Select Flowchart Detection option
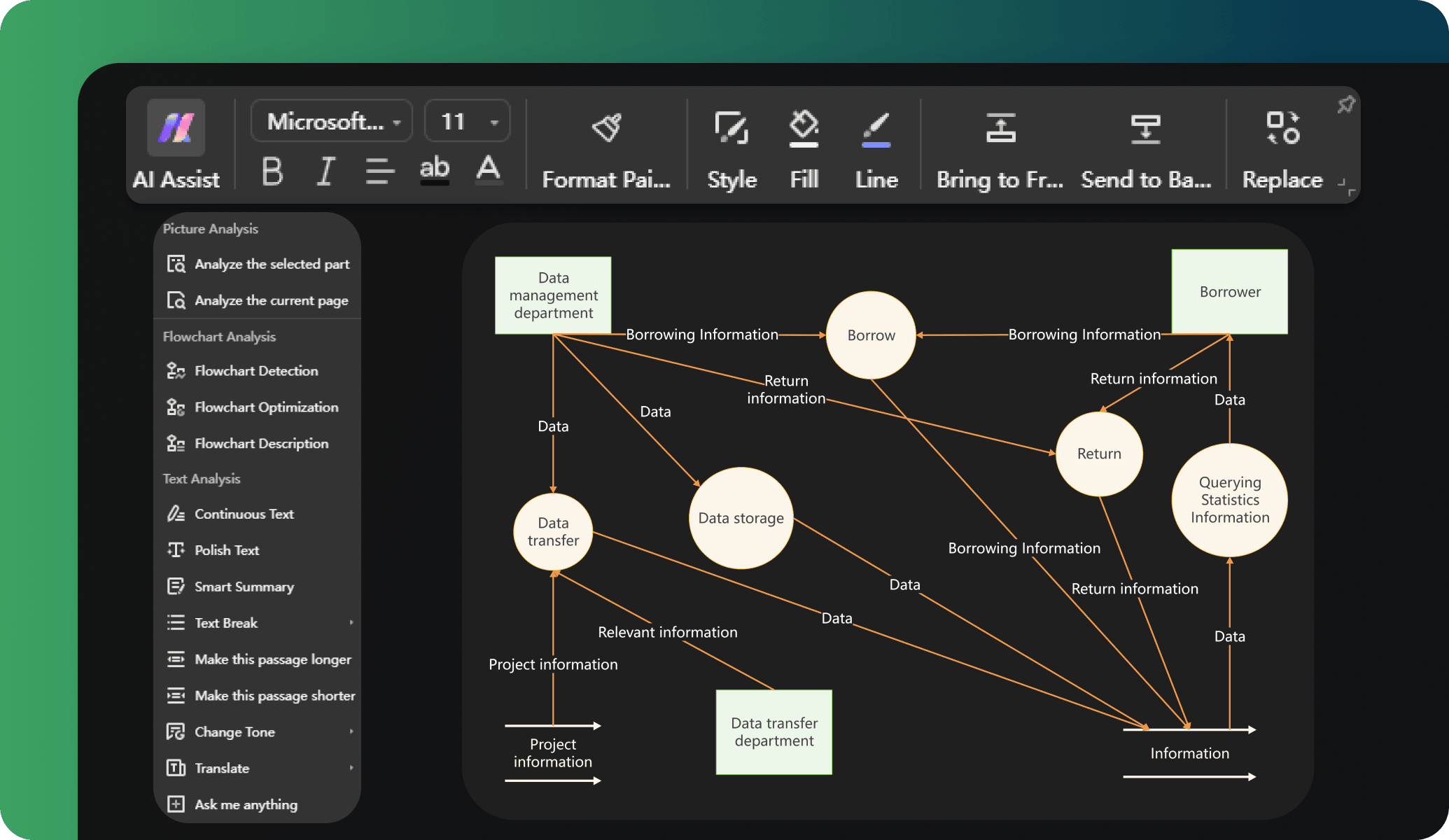 [257, 371]
